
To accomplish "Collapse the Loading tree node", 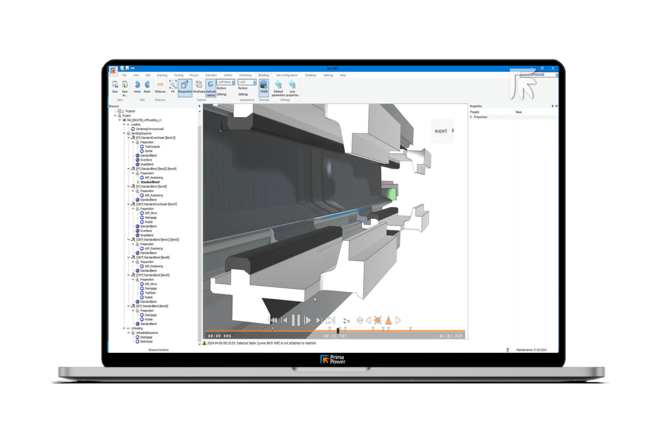I will tap(124, 125).
